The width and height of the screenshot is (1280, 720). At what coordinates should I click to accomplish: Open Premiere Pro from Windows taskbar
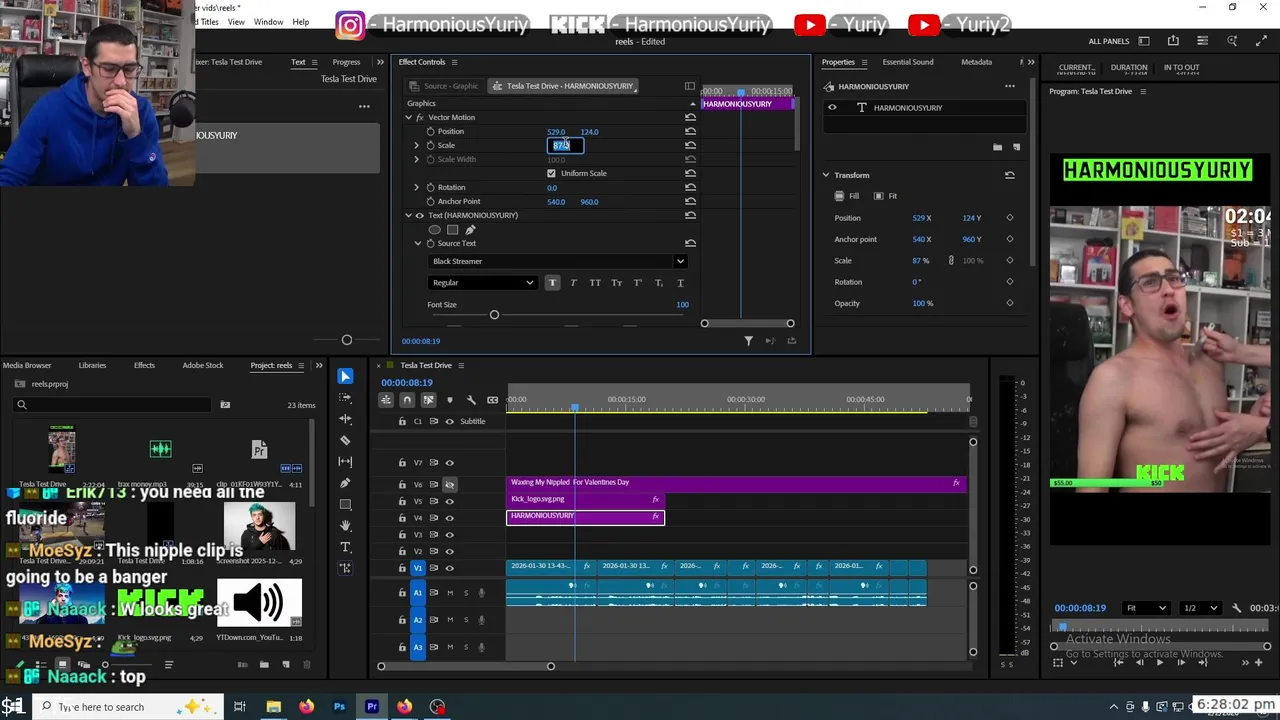(x=372, y=707)
